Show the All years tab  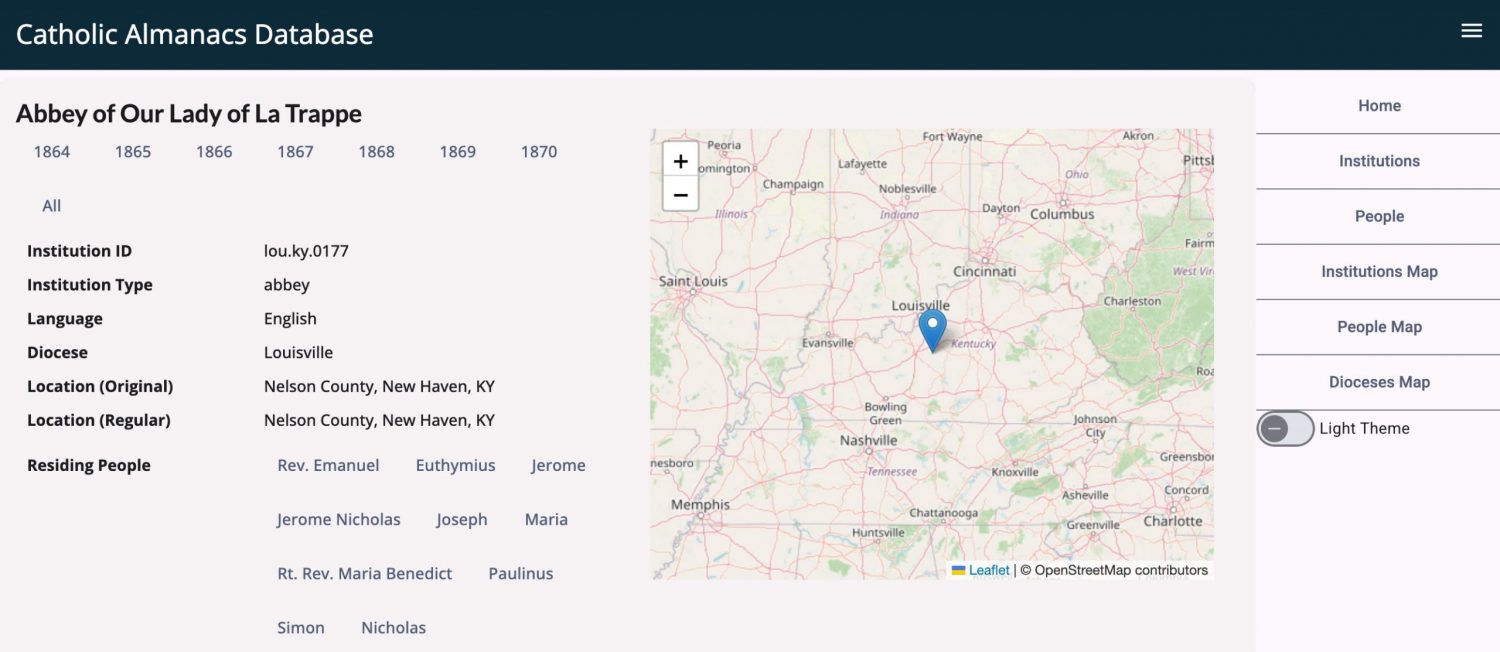tap(52, 206)
